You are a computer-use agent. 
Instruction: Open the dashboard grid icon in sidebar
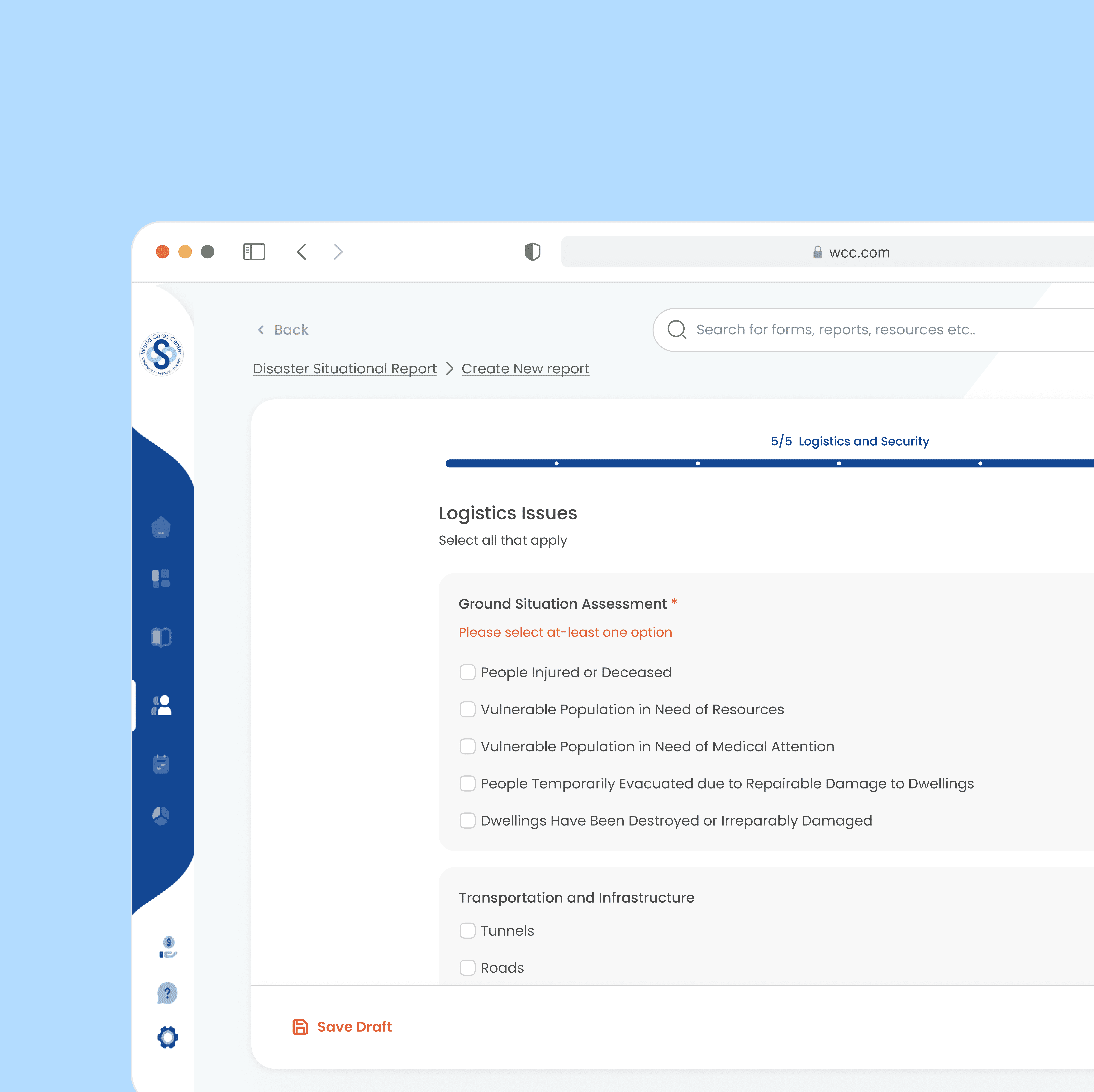pos(161,578)
